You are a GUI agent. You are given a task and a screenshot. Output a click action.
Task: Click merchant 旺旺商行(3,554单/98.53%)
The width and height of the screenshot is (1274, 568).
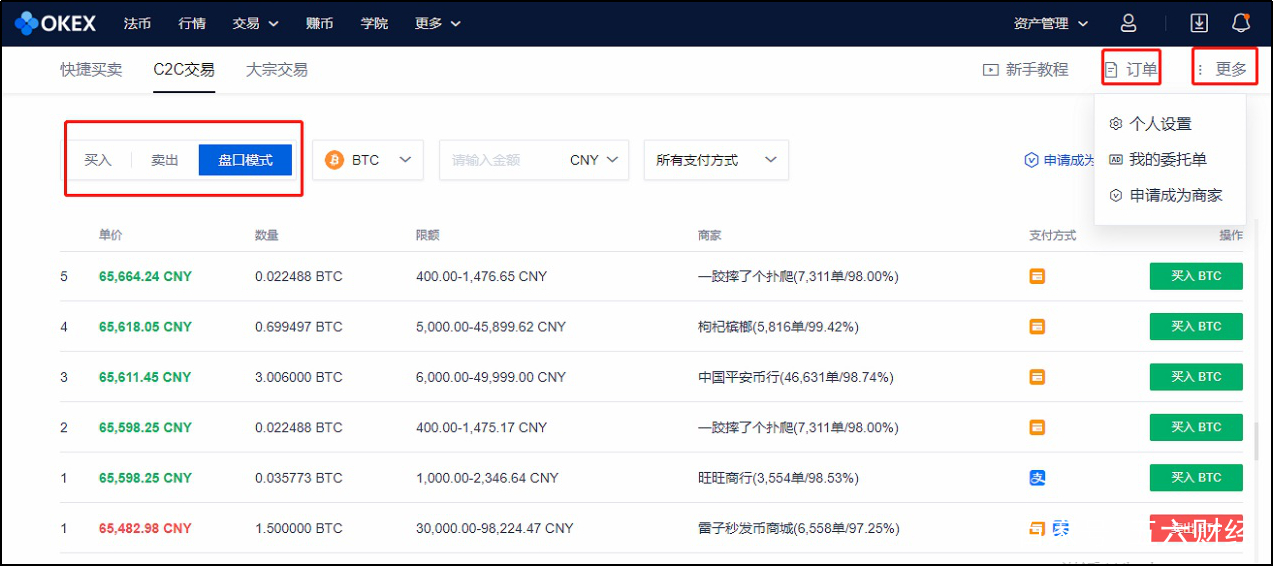pyautogui.click(x=778, y=478)
